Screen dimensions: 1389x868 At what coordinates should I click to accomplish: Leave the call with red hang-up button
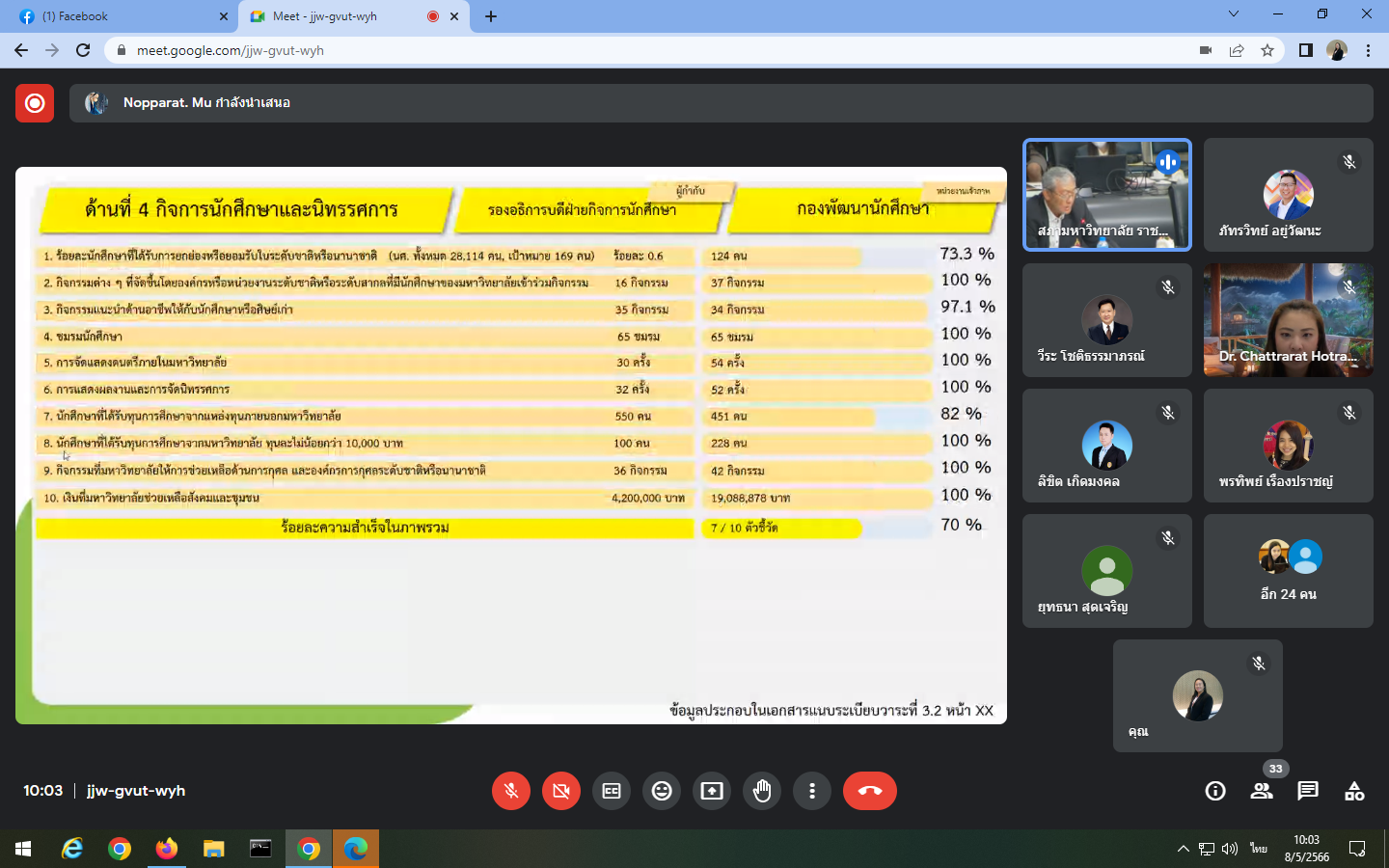pyautogui.click(x=870, y=791)
